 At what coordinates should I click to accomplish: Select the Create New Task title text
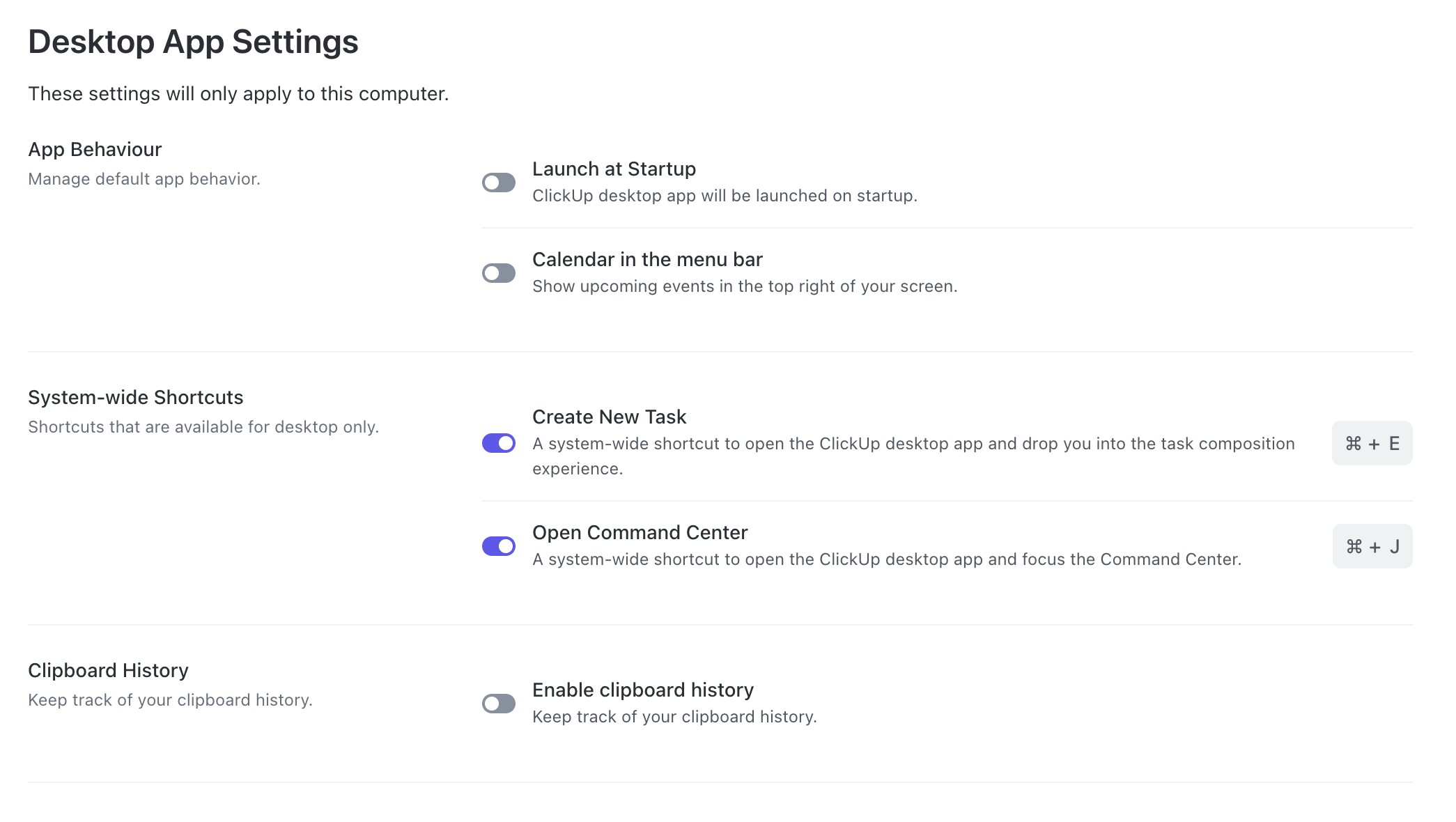pyautogui.click(x=609, y=417)
